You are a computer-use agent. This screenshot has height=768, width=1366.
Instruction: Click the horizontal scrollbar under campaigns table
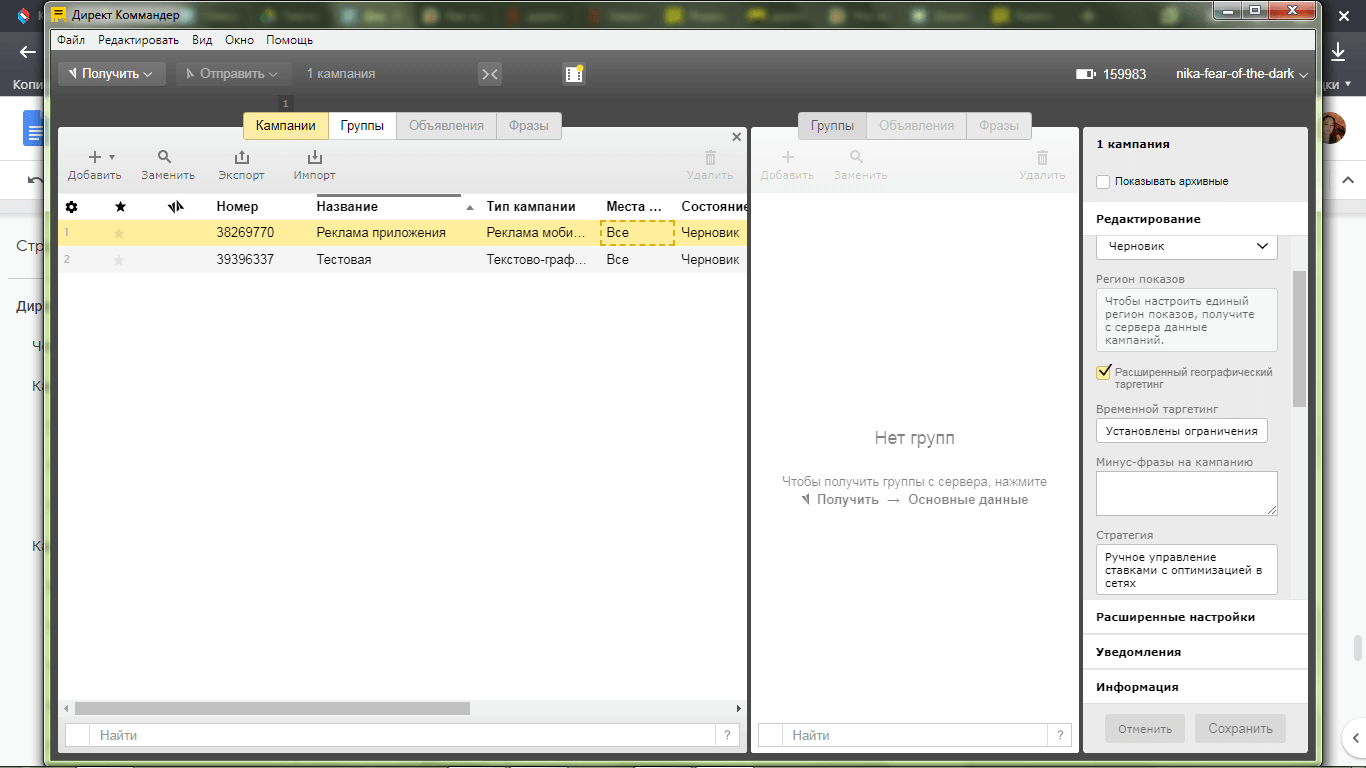coord(272,708)
